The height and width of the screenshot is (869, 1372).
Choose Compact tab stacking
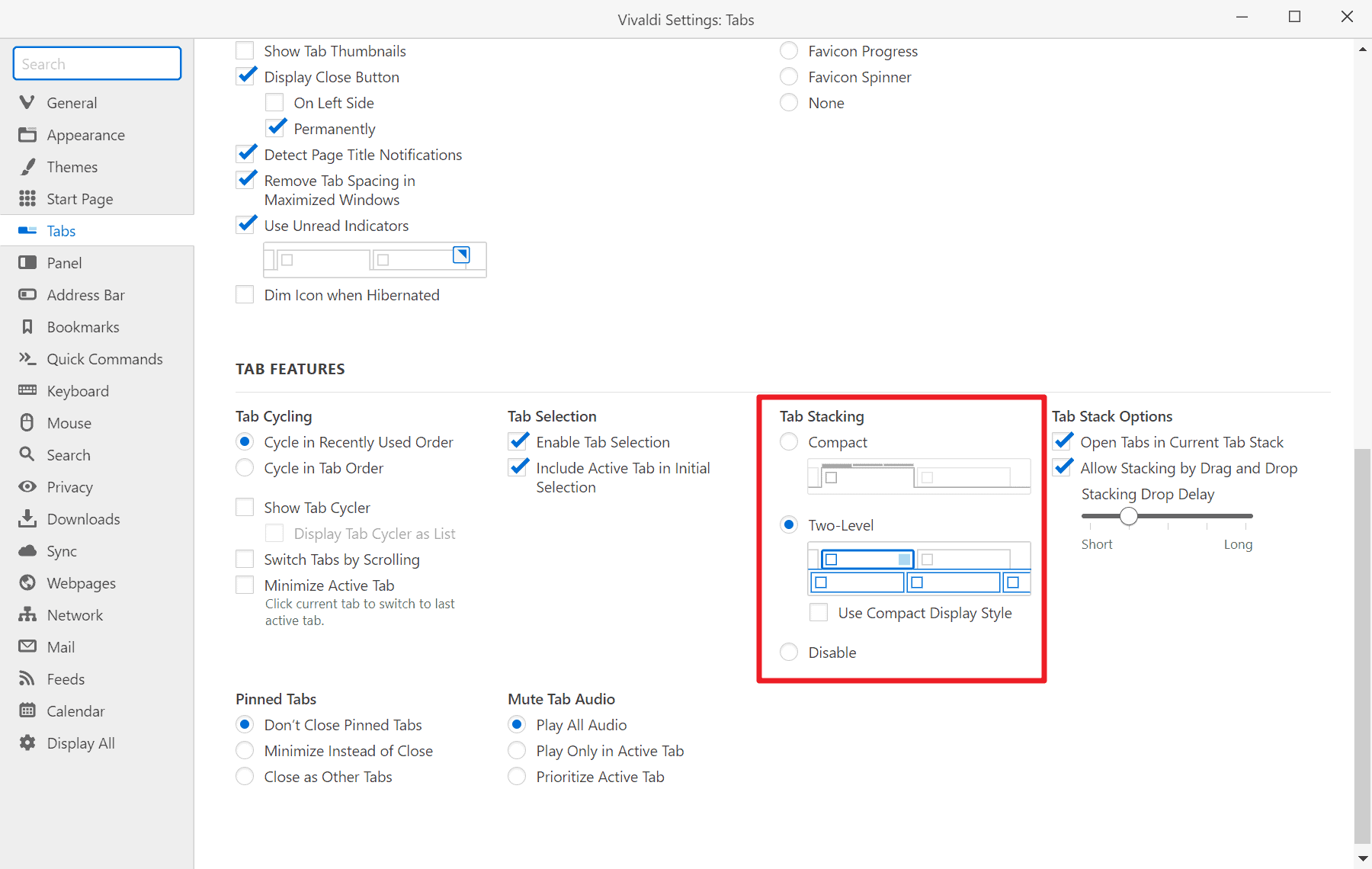789,442
